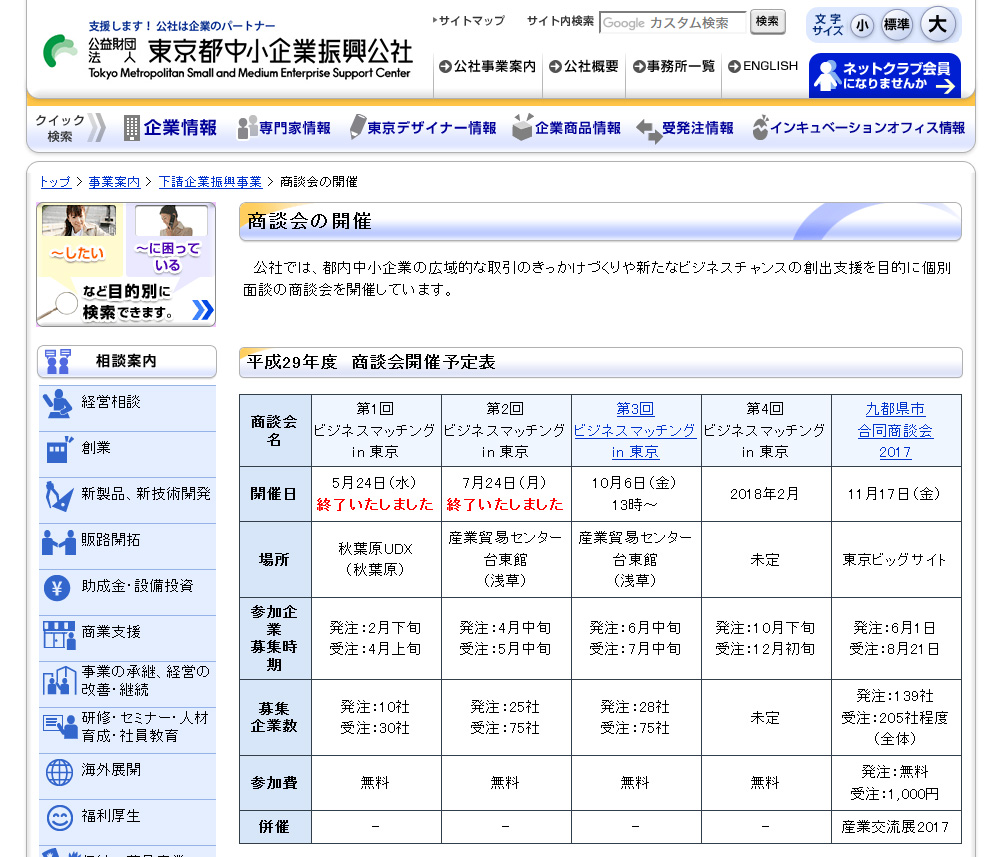
Task: Open 第3回 ビジネスマッチング in 東京 link
Action: click(635, 430)
